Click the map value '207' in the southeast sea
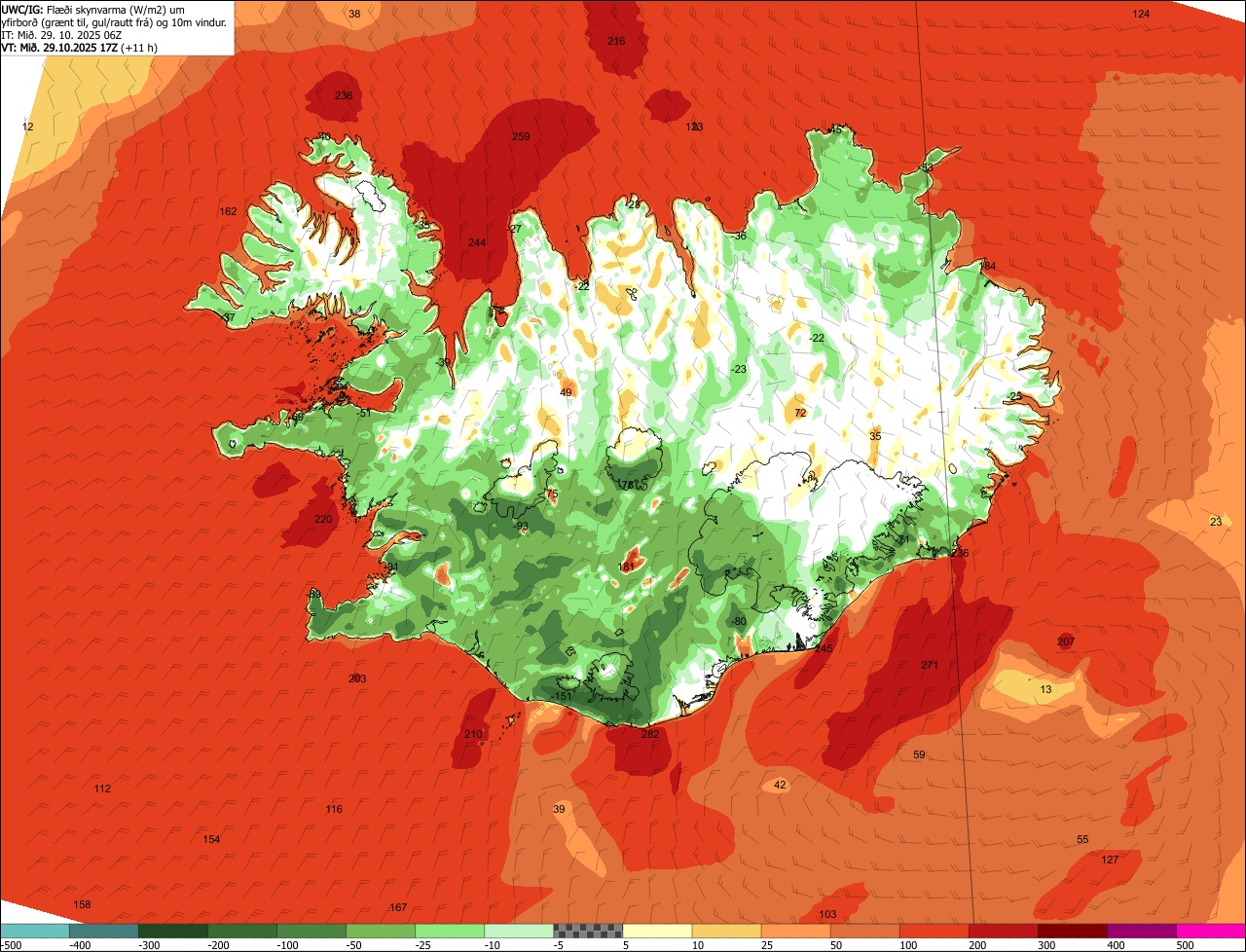Image resolution: width=1246 pixels, height=952 pixels. tap(1066, 641)
